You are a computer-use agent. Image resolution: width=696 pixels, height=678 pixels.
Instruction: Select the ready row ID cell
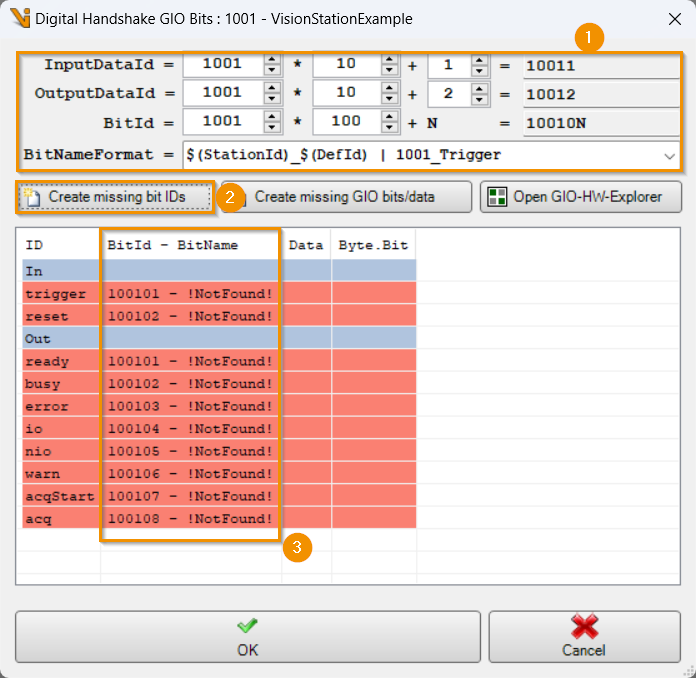tap(61, 361)
